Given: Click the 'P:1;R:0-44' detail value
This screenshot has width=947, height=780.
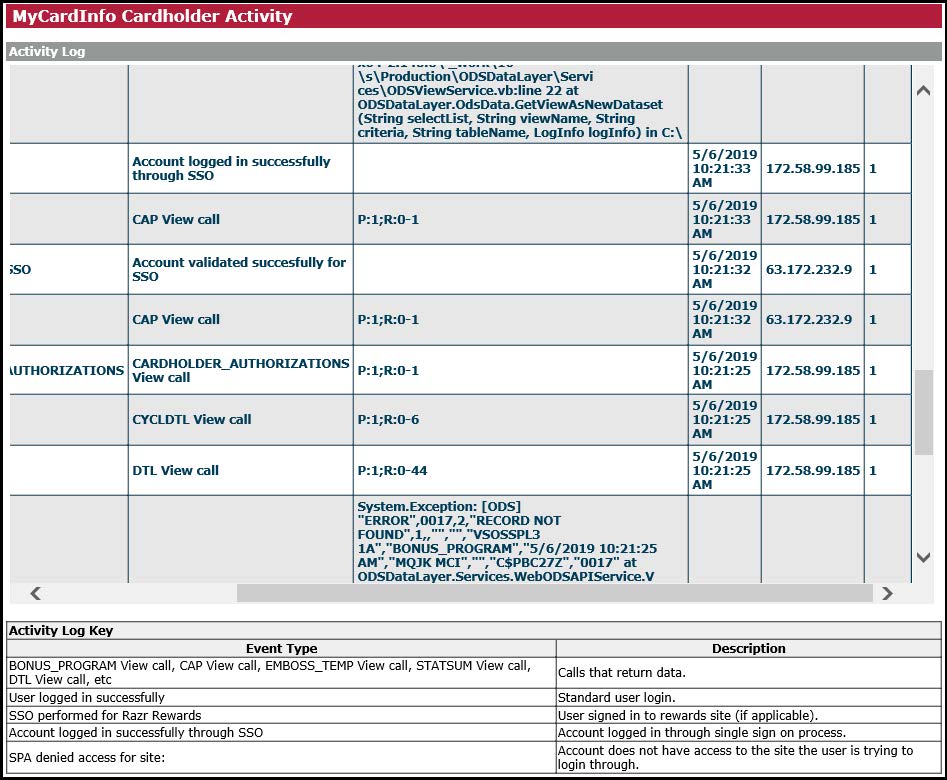Looking at the screenshot, I should coord(392,471).
